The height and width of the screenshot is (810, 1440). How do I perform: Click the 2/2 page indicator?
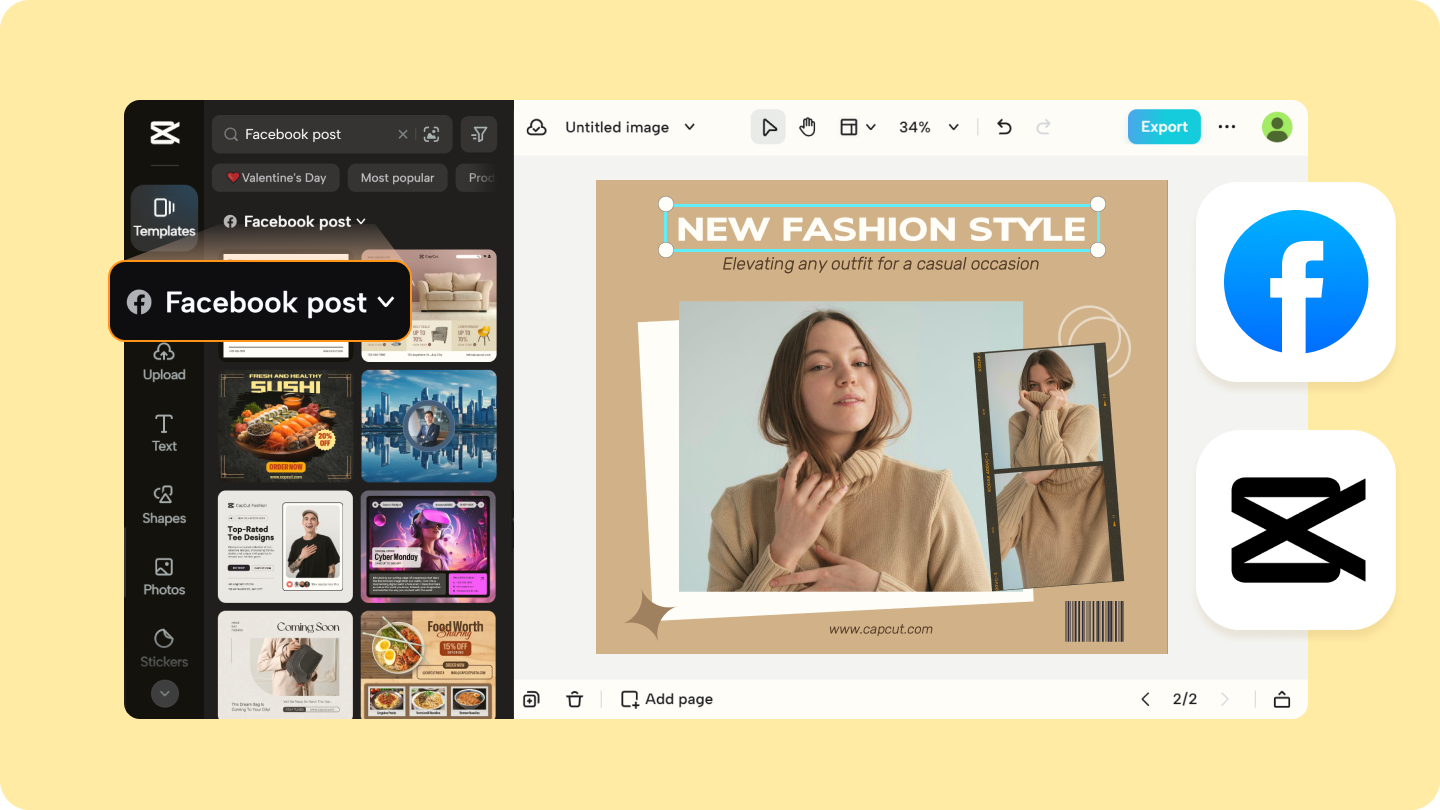pos(1185,699)
